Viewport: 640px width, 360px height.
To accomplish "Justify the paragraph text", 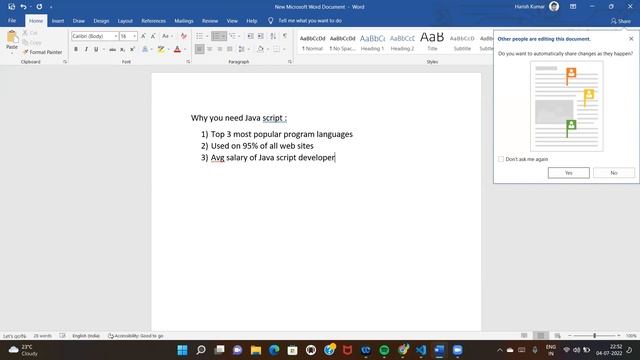I will [230, 49].
